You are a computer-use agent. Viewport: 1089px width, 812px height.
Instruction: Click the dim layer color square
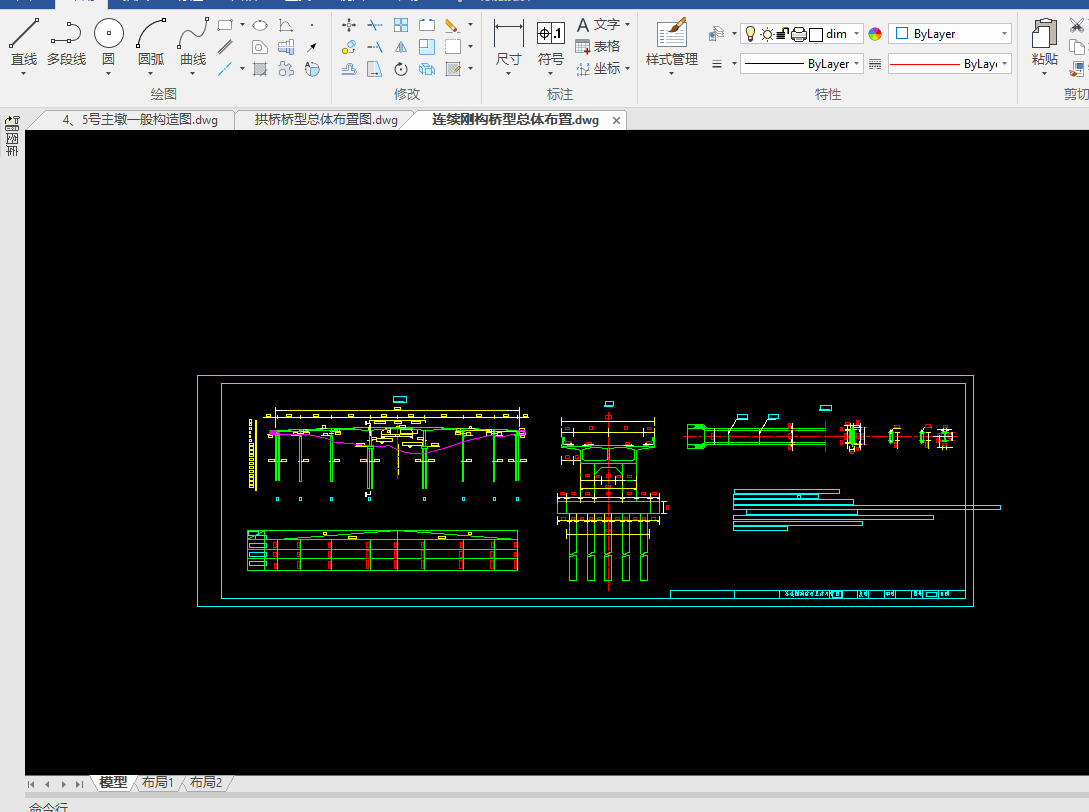tap(816, 34)
